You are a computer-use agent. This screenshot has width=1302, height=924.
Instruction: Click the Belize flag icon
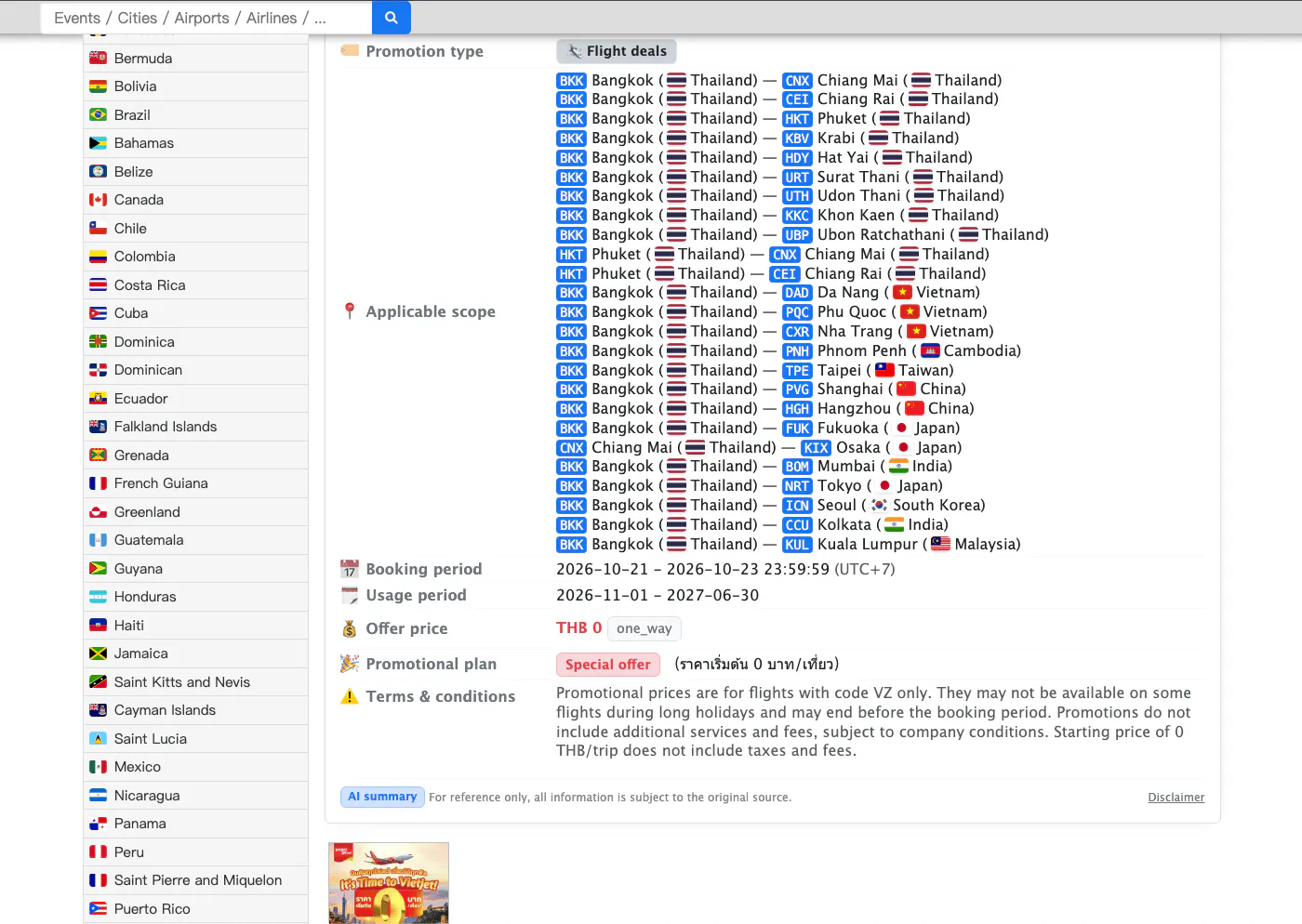click(x=98, y=172)
